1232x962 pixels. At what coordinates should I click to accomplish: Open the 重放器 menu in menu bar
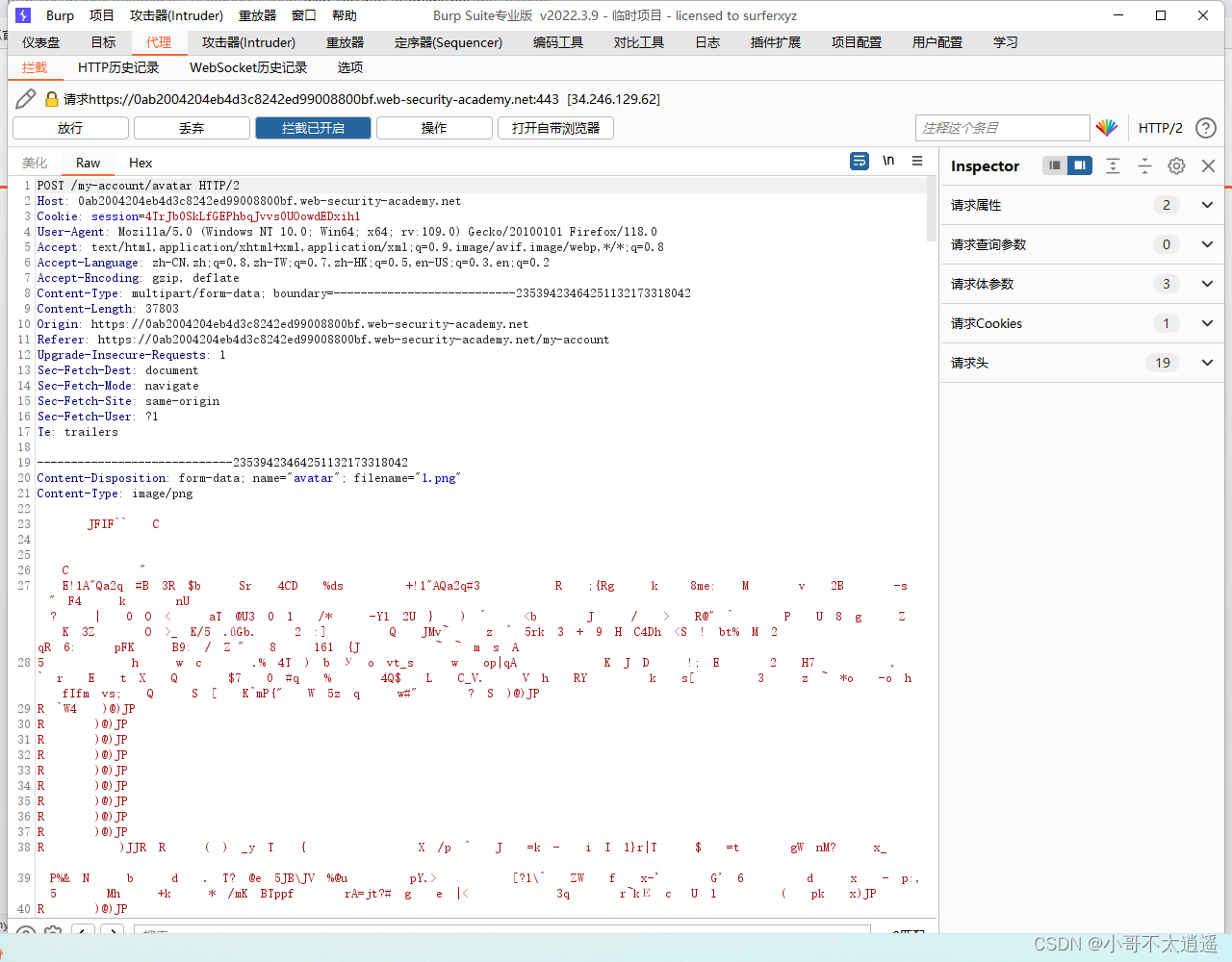click(x=257, y=15)
